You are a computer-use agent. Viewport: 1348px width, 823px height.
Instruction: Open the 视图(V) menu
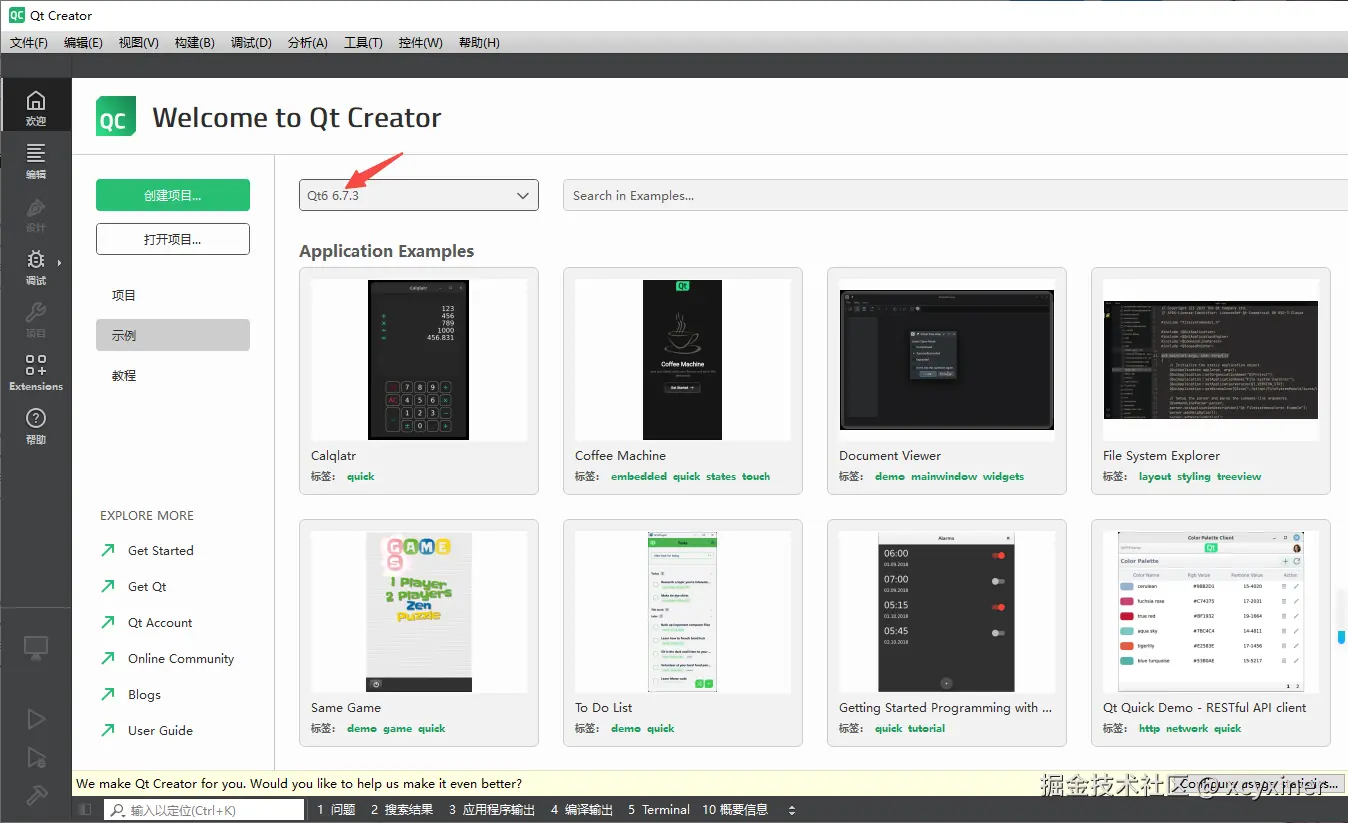[138, 42]
